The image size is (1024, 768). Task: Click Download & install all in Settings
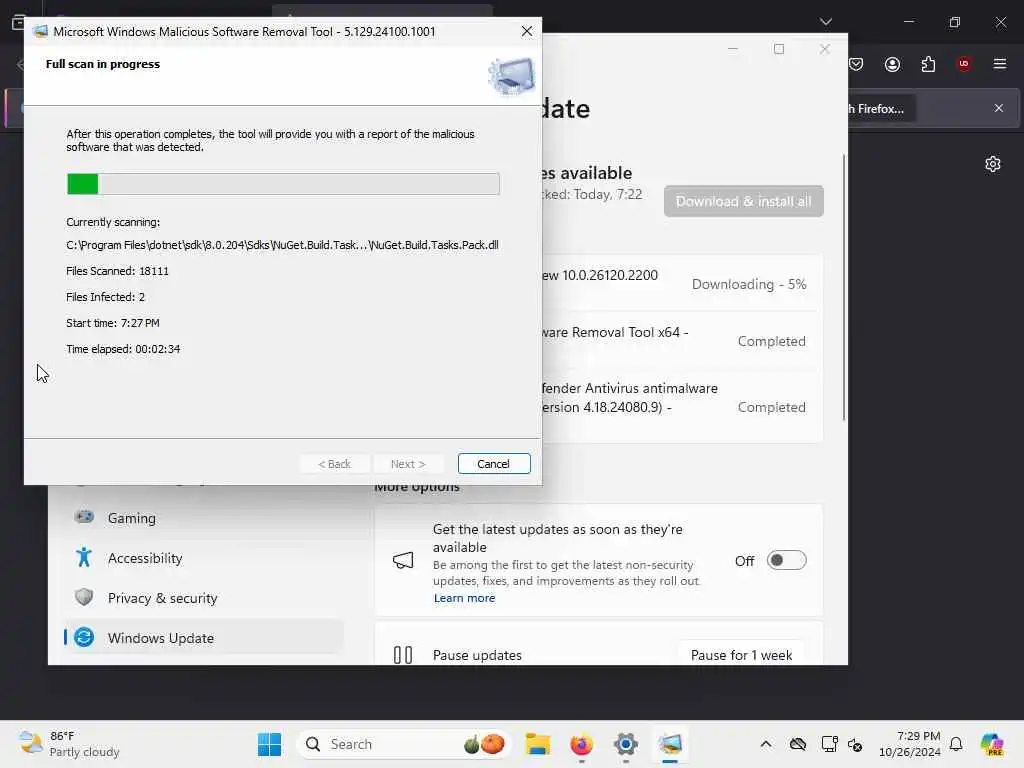(x=743, y=201)
